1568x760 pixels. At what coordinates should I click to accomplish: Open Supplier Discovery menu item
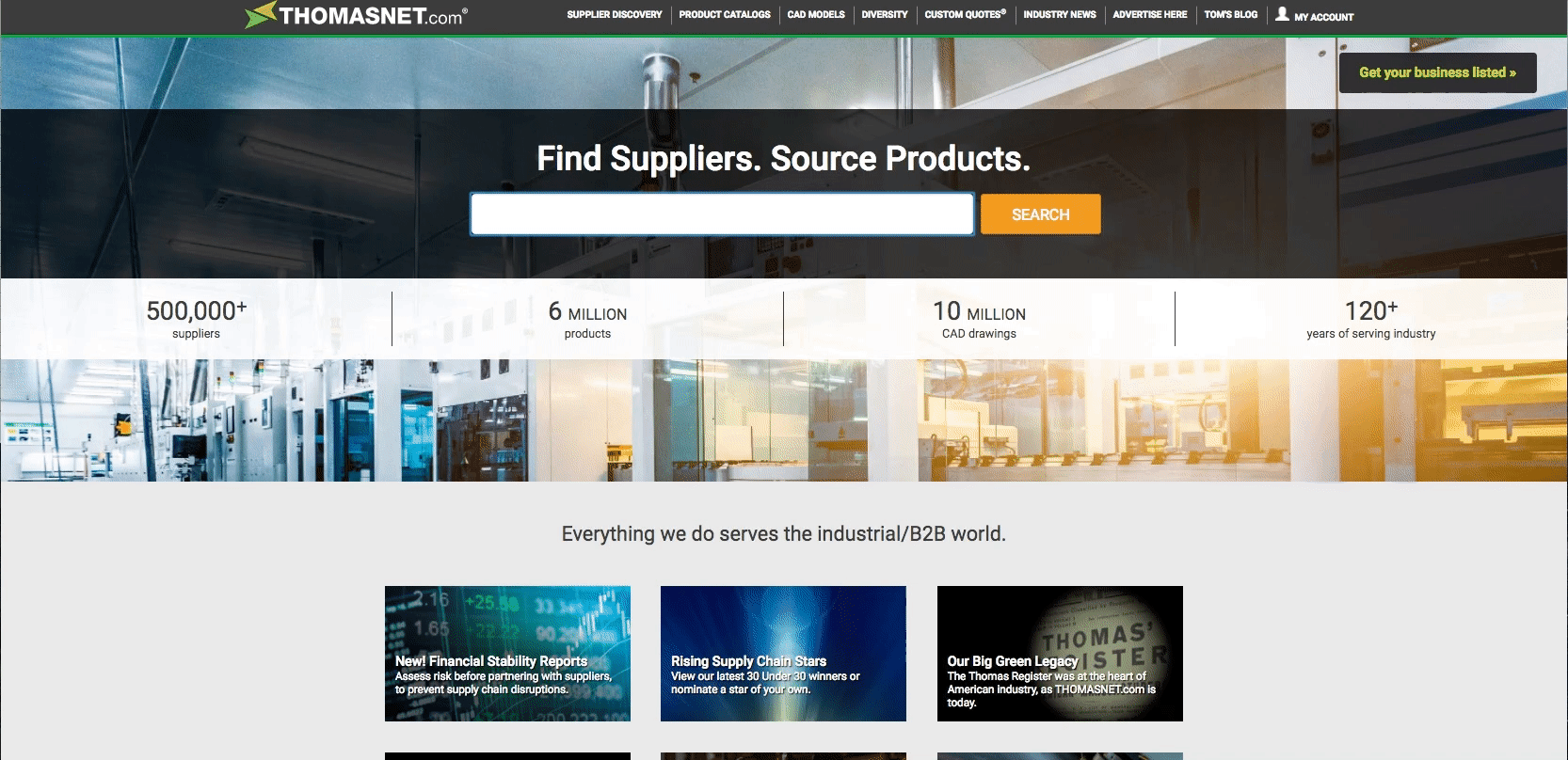[615, 15]
